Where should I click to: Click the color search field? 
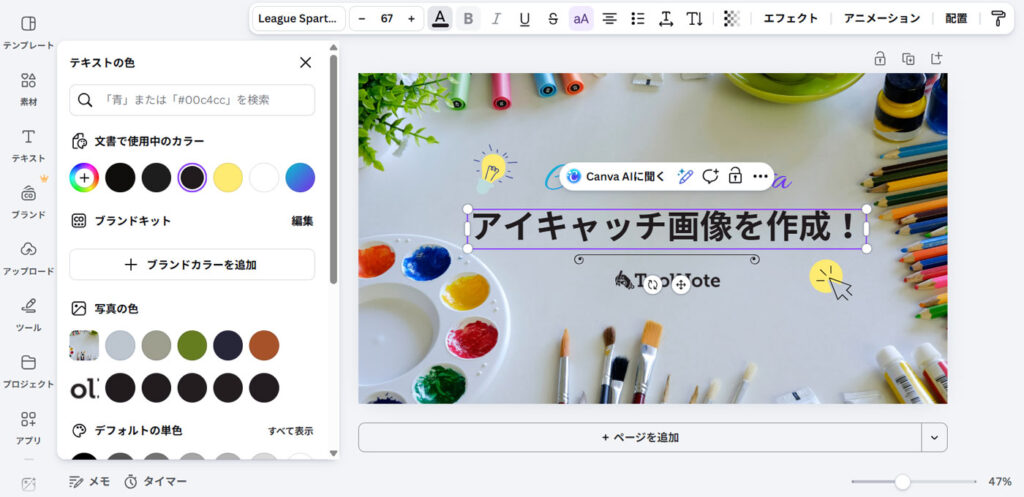(x=192, y=100)
